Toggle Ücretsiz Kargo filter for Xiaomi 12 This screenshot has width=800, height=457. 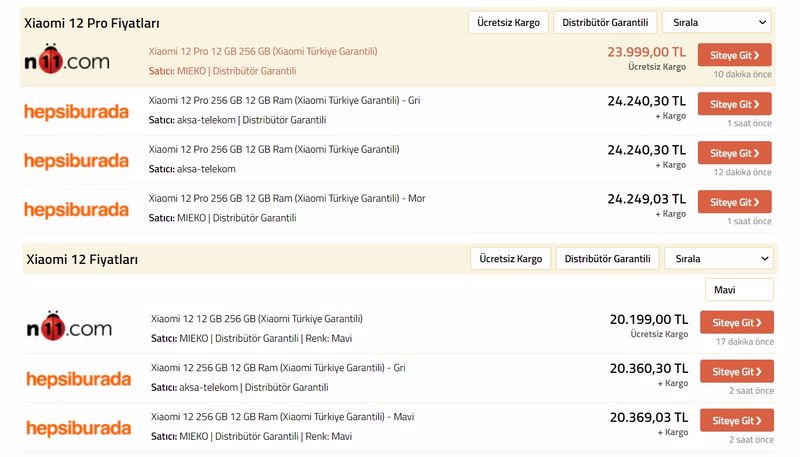[x=510, y=259]
